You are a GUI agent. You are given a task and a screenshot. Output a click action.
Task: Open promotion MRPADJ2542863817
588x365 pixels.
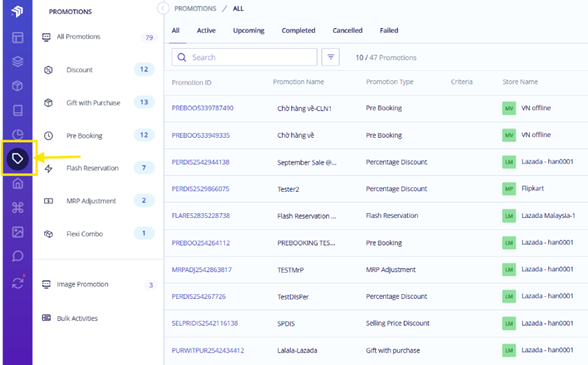click(202, 269)
